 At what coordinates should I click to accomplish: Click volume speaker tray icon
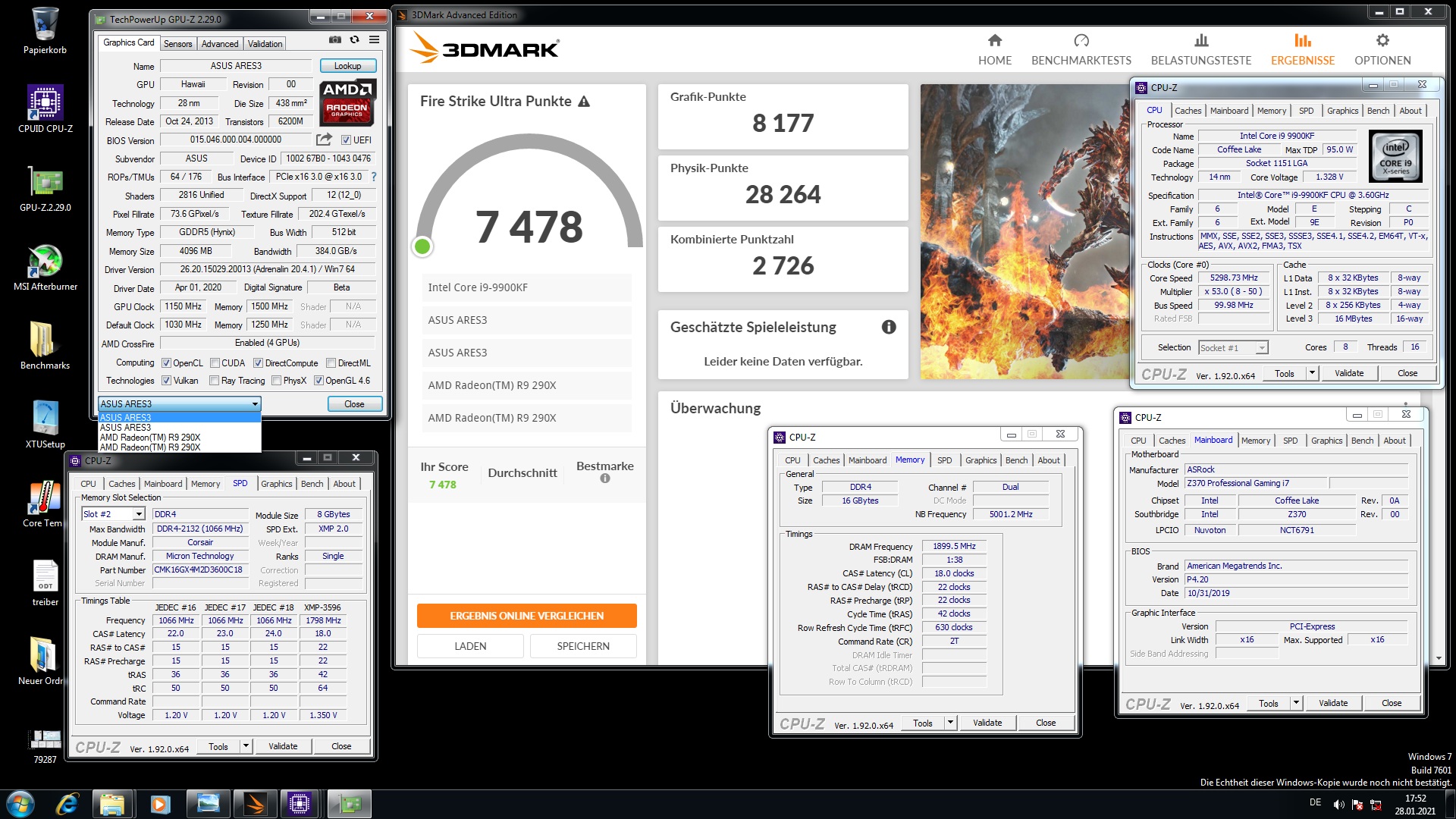click(x=1339, y=804)
